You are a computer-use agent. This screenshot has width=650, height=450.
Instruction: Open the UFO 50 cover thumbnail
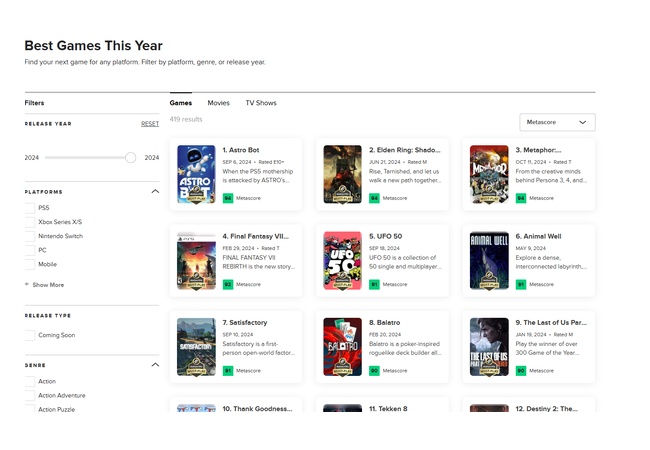(x=342, y=260)
